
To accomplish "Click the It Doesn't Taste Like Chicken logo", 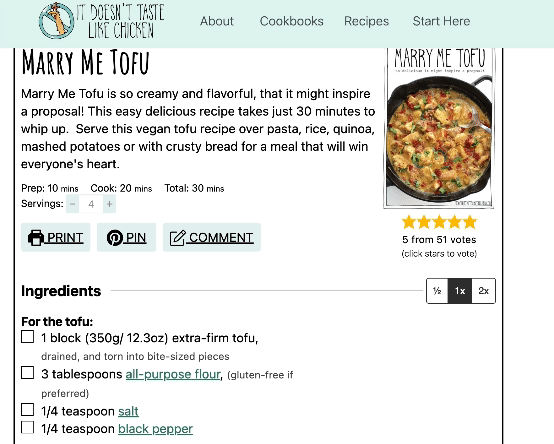I will tap(101, 21).
